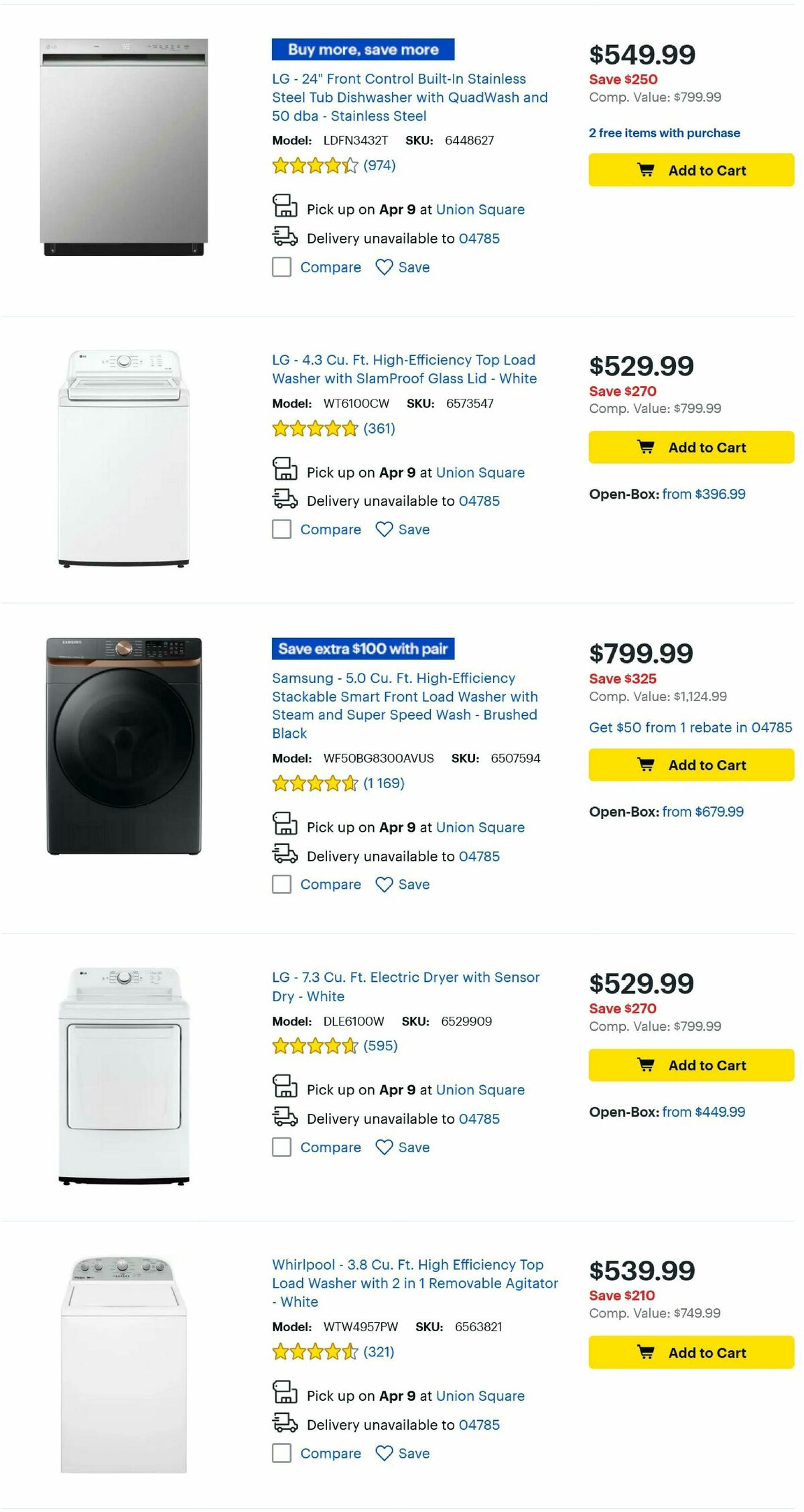
Task: Check the Compare checkbox for the Samsung washer
Action: coord(281,884)
